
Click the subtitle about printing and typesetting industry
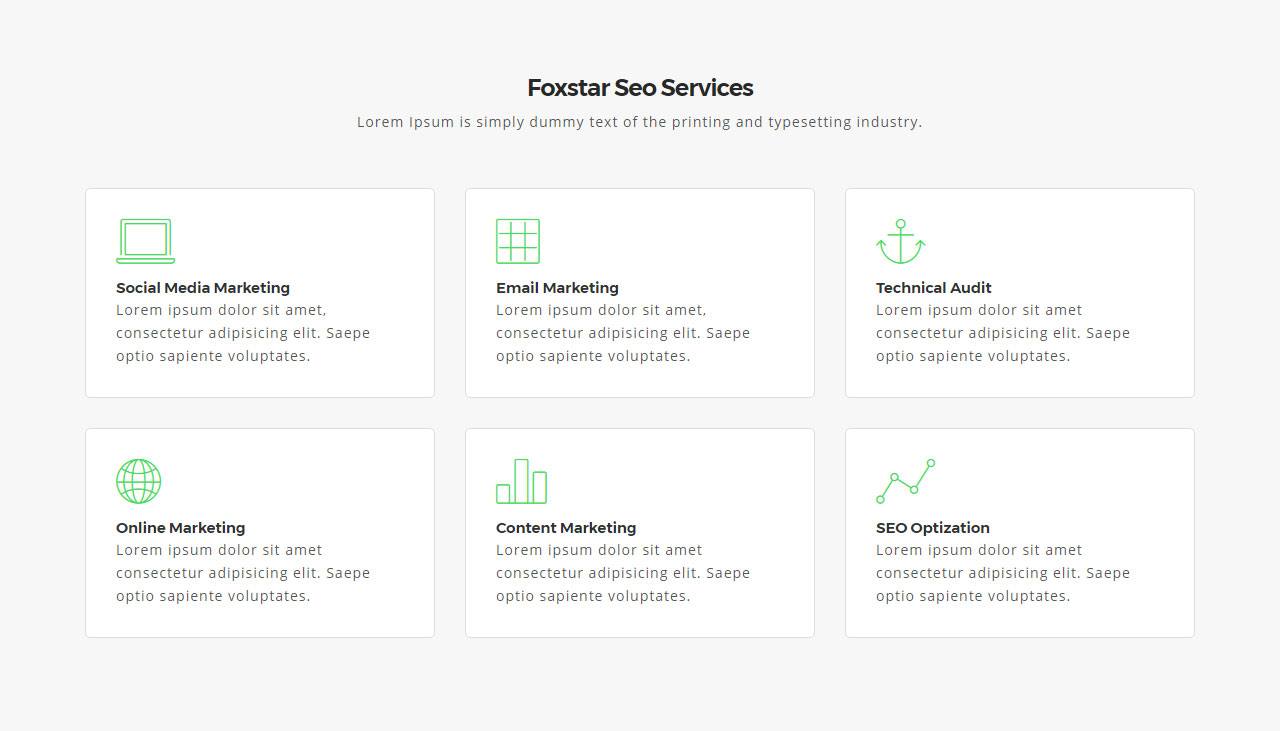coord(640,122)
